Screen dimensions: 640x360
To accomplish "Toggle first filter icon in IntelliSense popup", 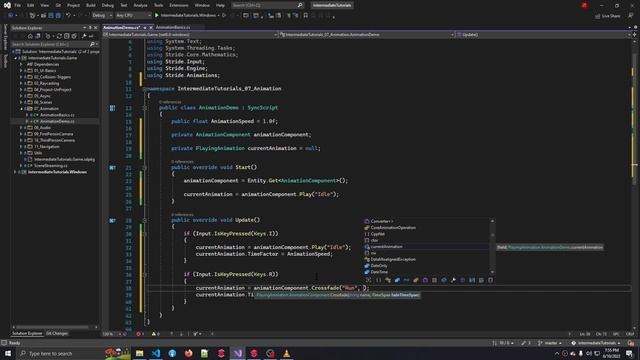I will tap(369, 280).
